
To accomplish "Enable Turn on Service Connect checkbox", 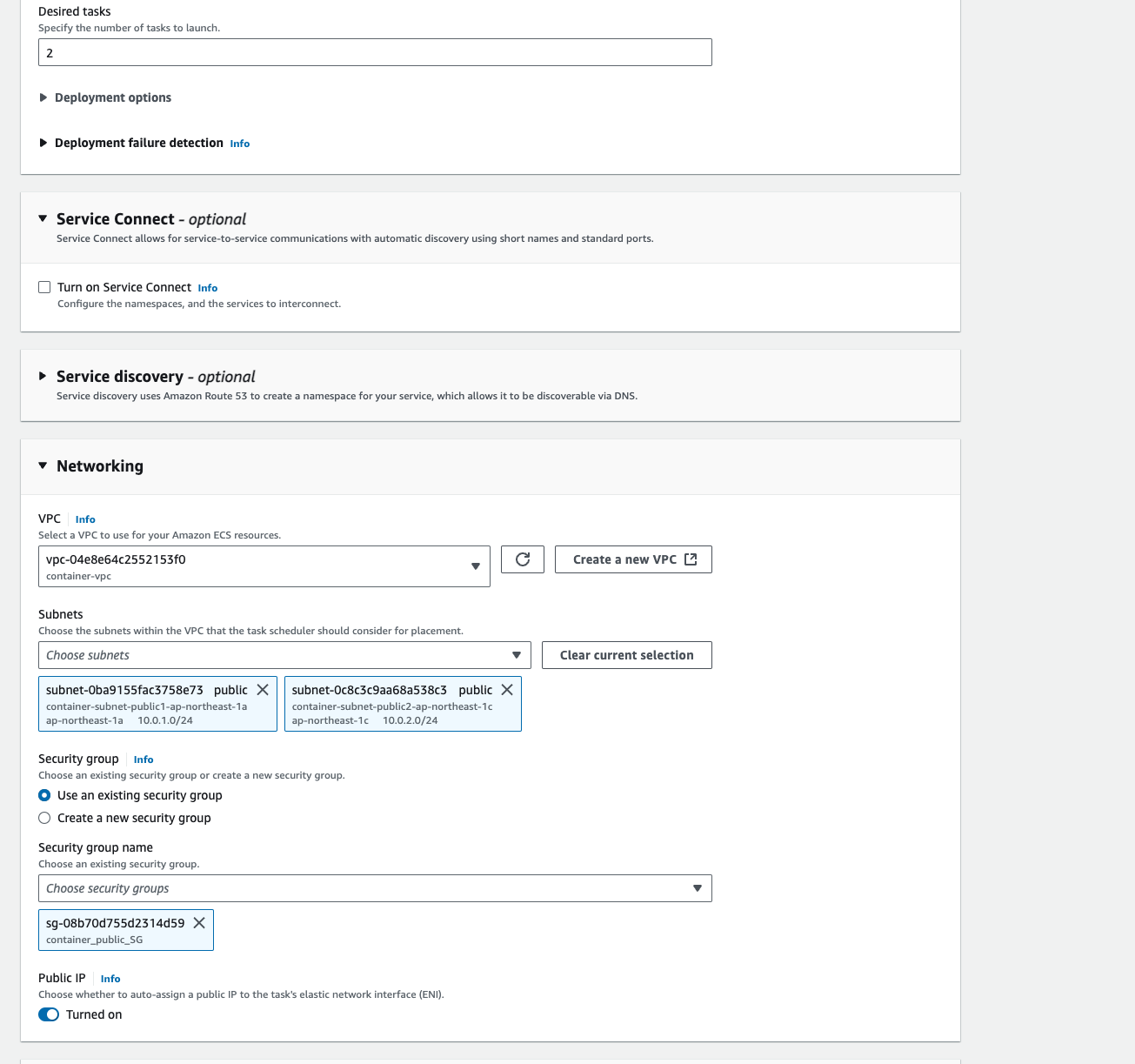I will click(x=44, y=287).
